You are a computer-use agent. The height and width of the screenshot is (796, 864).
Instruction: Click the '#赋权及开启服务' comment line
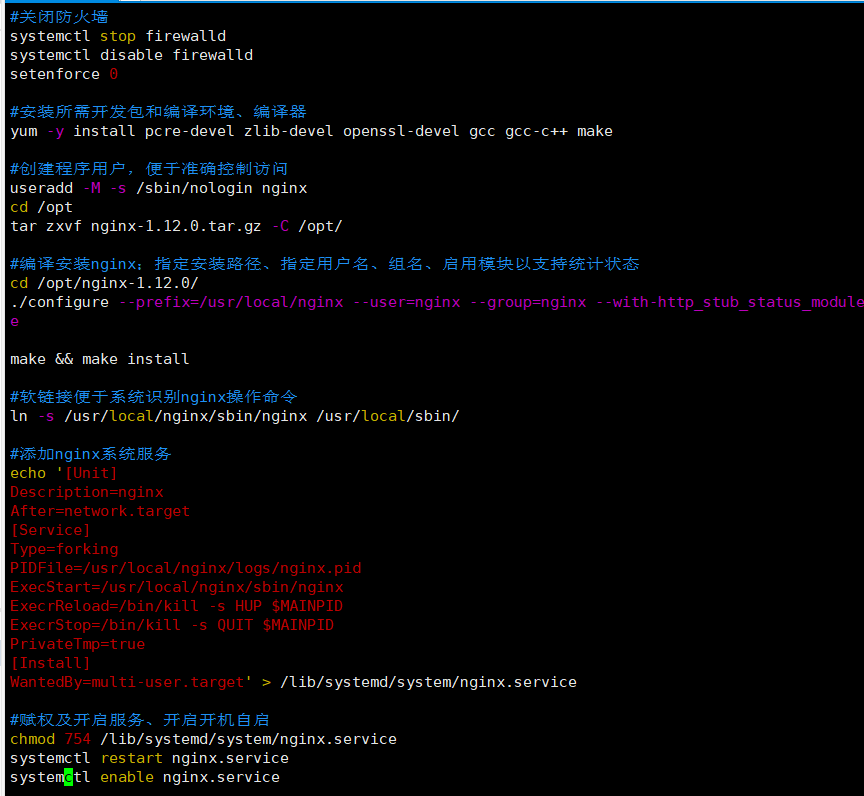pos(140,720)
